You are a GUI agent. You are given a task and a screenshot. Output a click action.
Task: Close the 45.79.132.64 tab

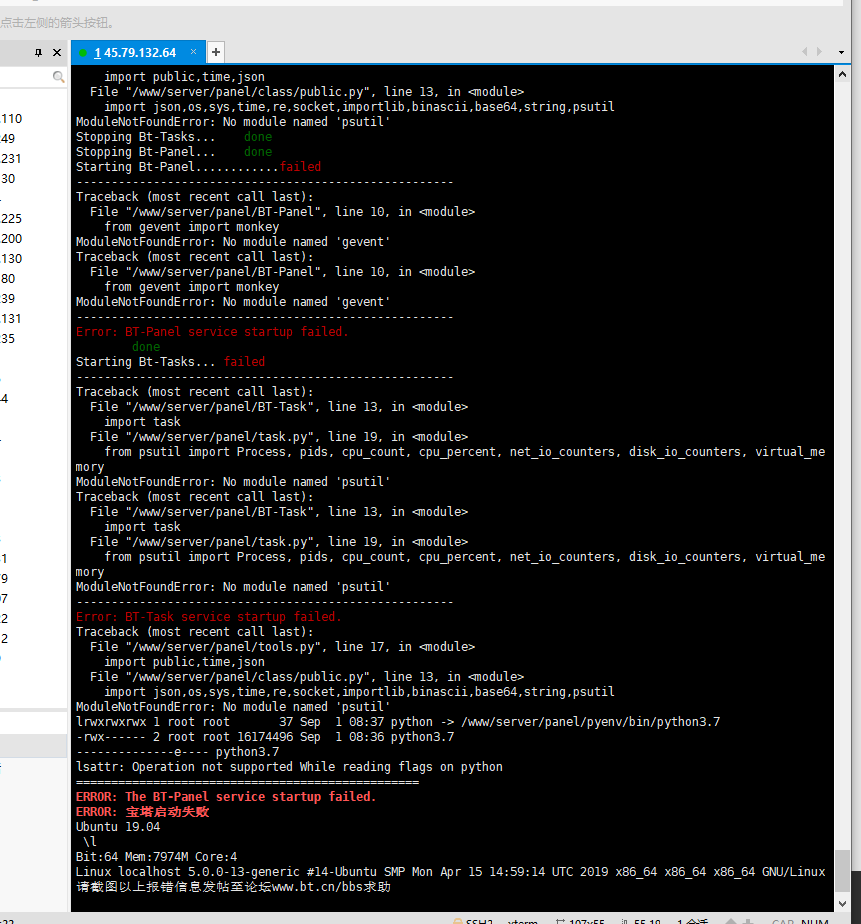pyautogui.click(x=193, y=52)
